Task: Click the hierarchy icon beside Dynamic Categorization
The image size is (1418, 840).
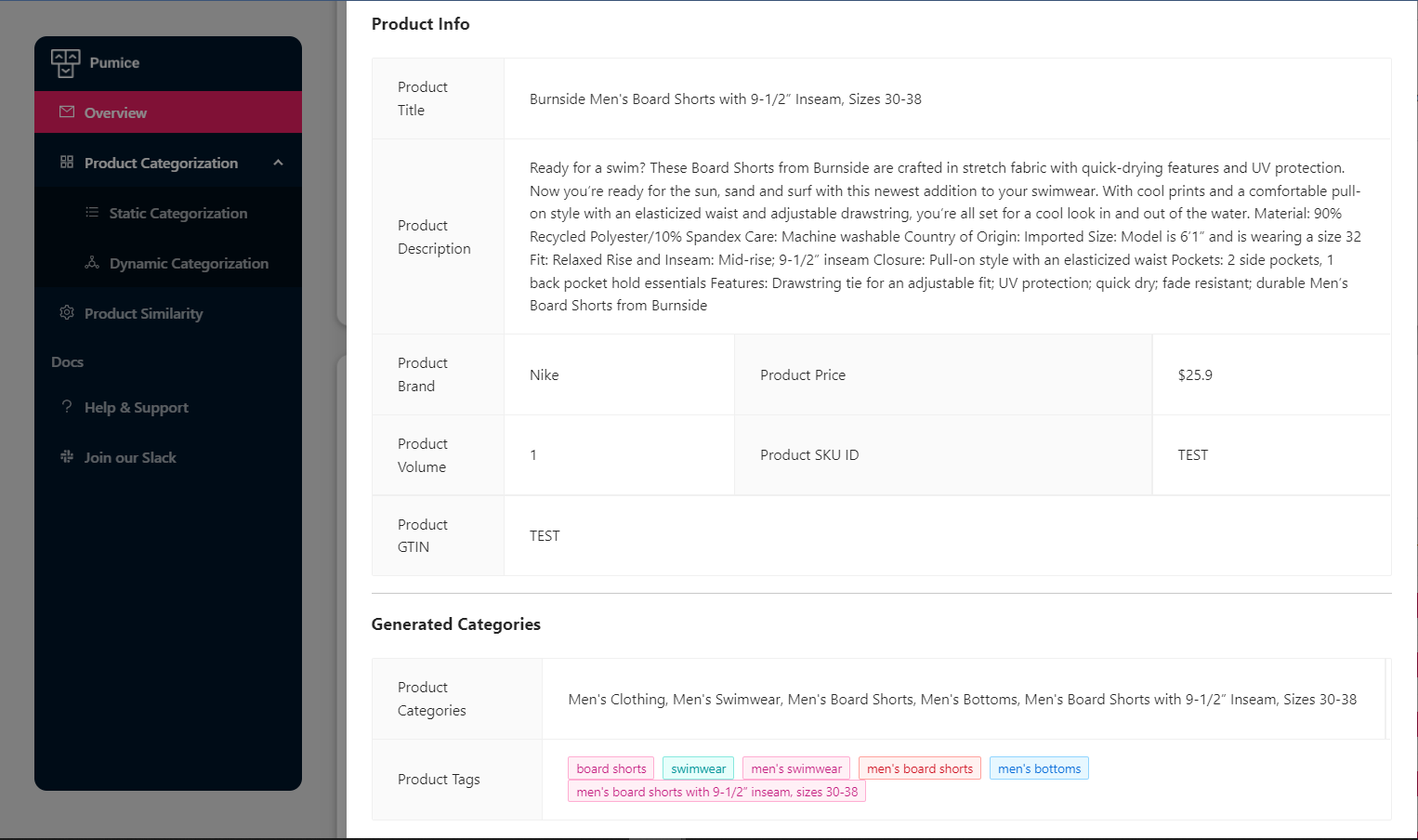Action: click(x=92, y=263)
